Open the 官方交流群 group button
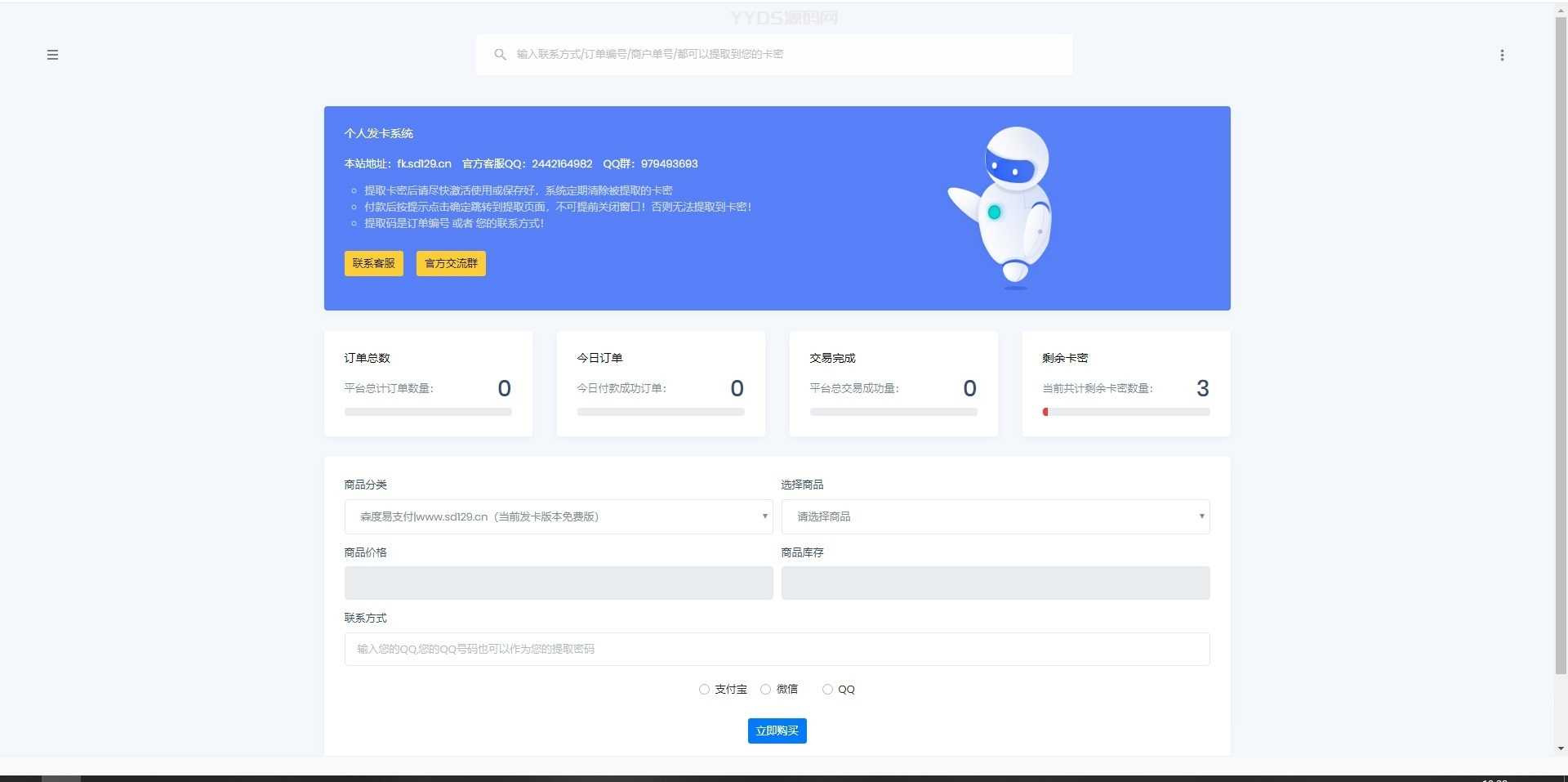1568x782 pixels. [451, 263]
